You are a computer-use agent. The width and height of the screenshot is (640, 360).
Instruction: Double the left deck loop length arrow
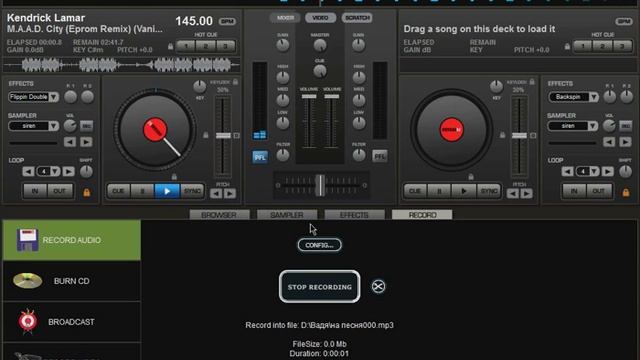(69, 171)
